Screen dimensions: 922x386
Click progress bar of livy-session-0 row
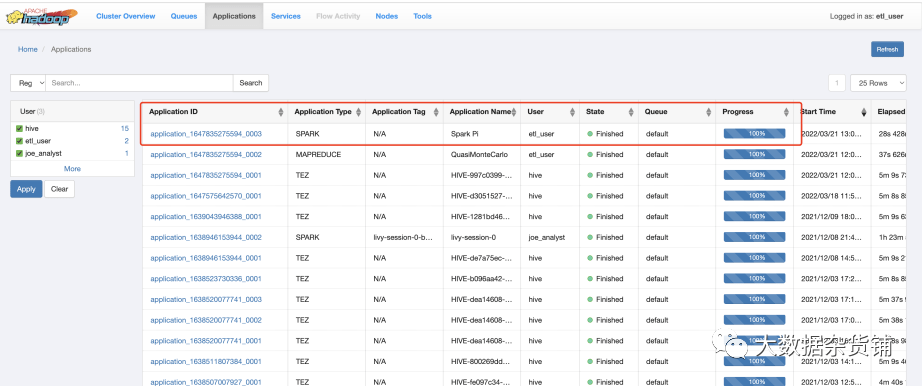pos(754,238)
